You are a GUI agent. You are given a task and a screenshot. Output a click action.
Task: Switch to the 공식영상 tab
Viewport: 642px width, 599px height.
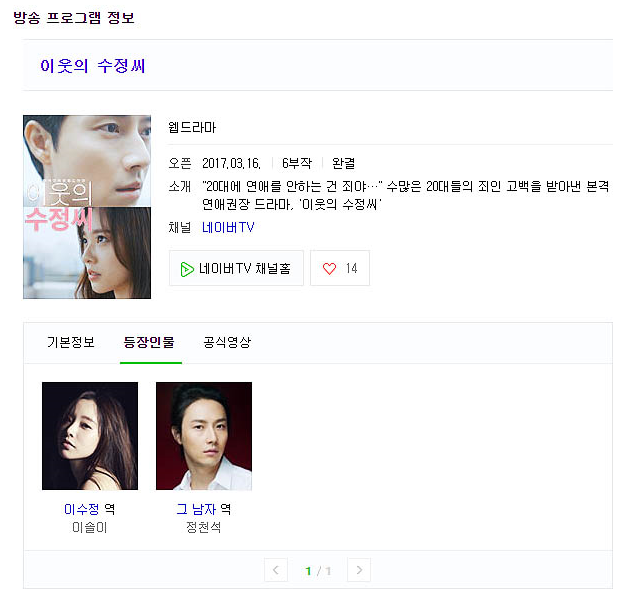click(227, 342)
